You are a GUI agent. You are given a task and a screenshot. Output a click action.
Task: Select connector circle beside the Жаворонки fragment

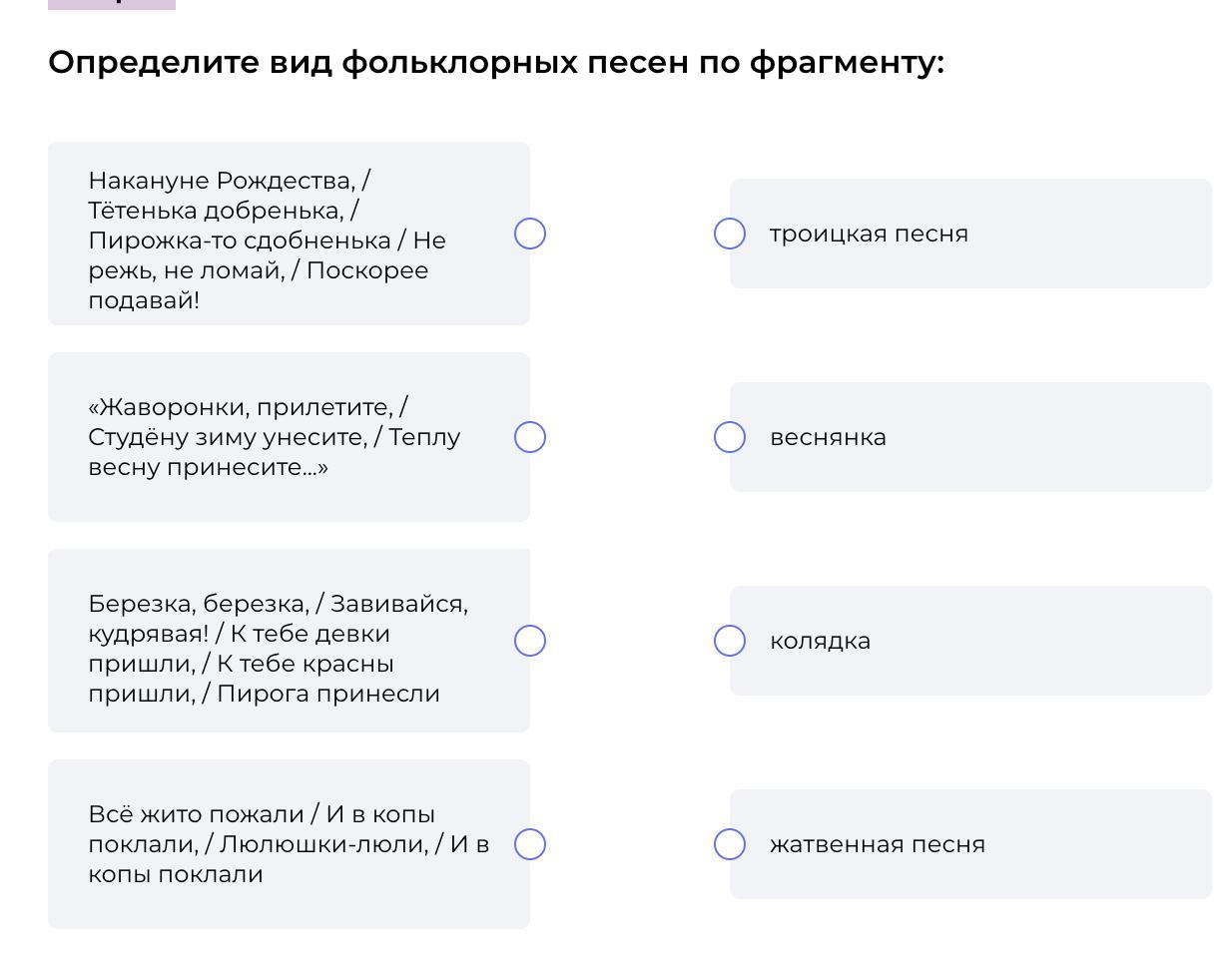pyautogui.click(x=530, y=437)
